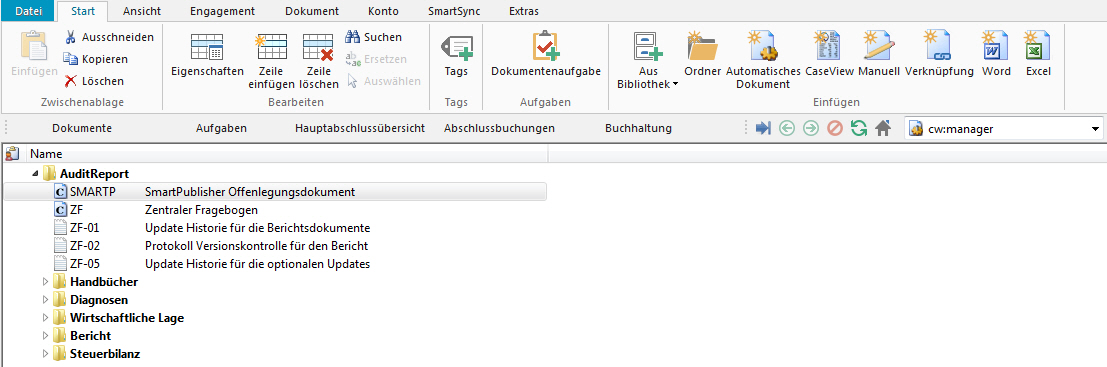Viewport: 1107px width, 367px height.
Task: Click Zeile löschen row icon
Action: click(318, 47)
